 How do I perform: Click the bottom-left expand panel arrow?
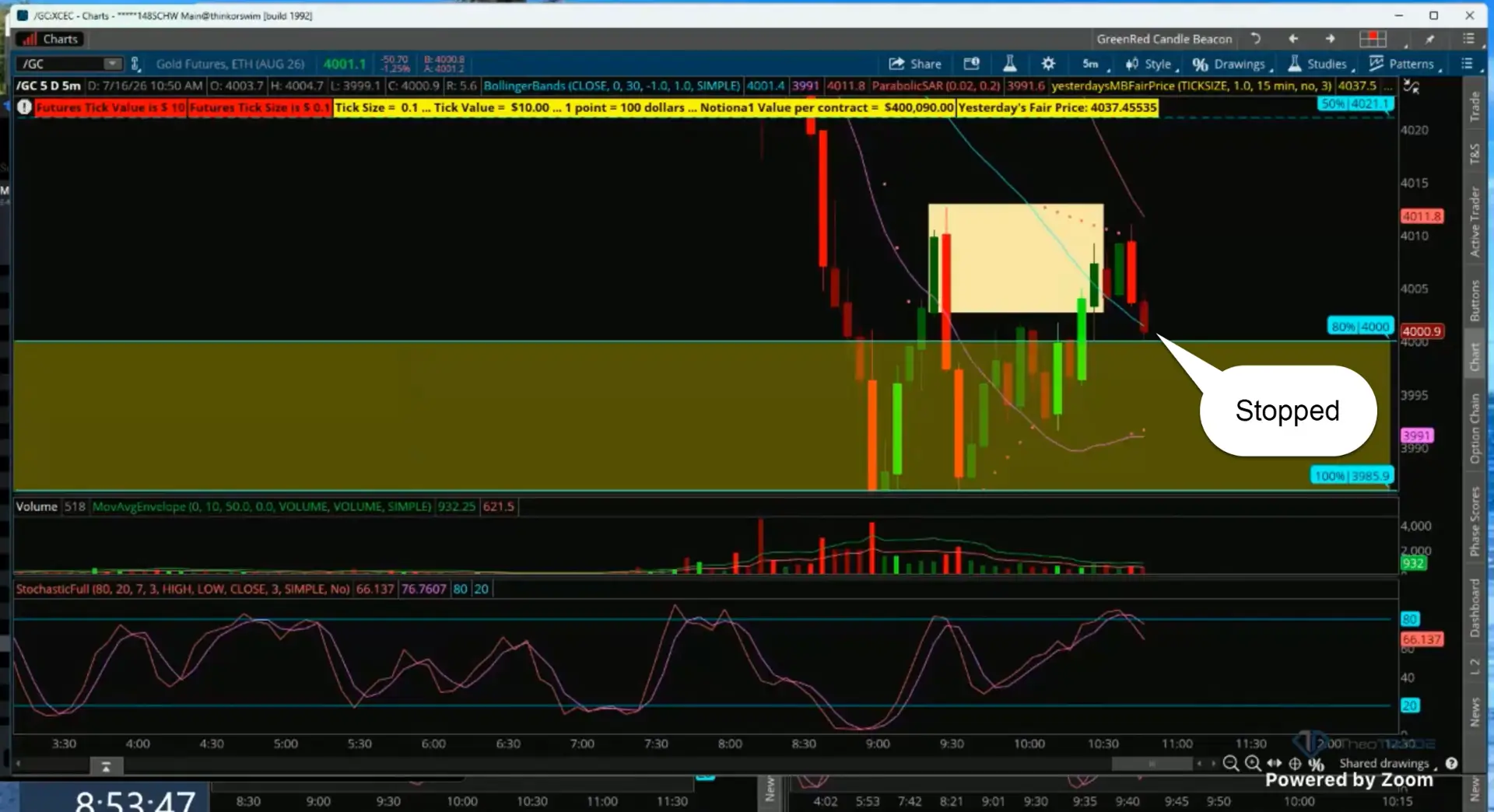coord(106,766)
